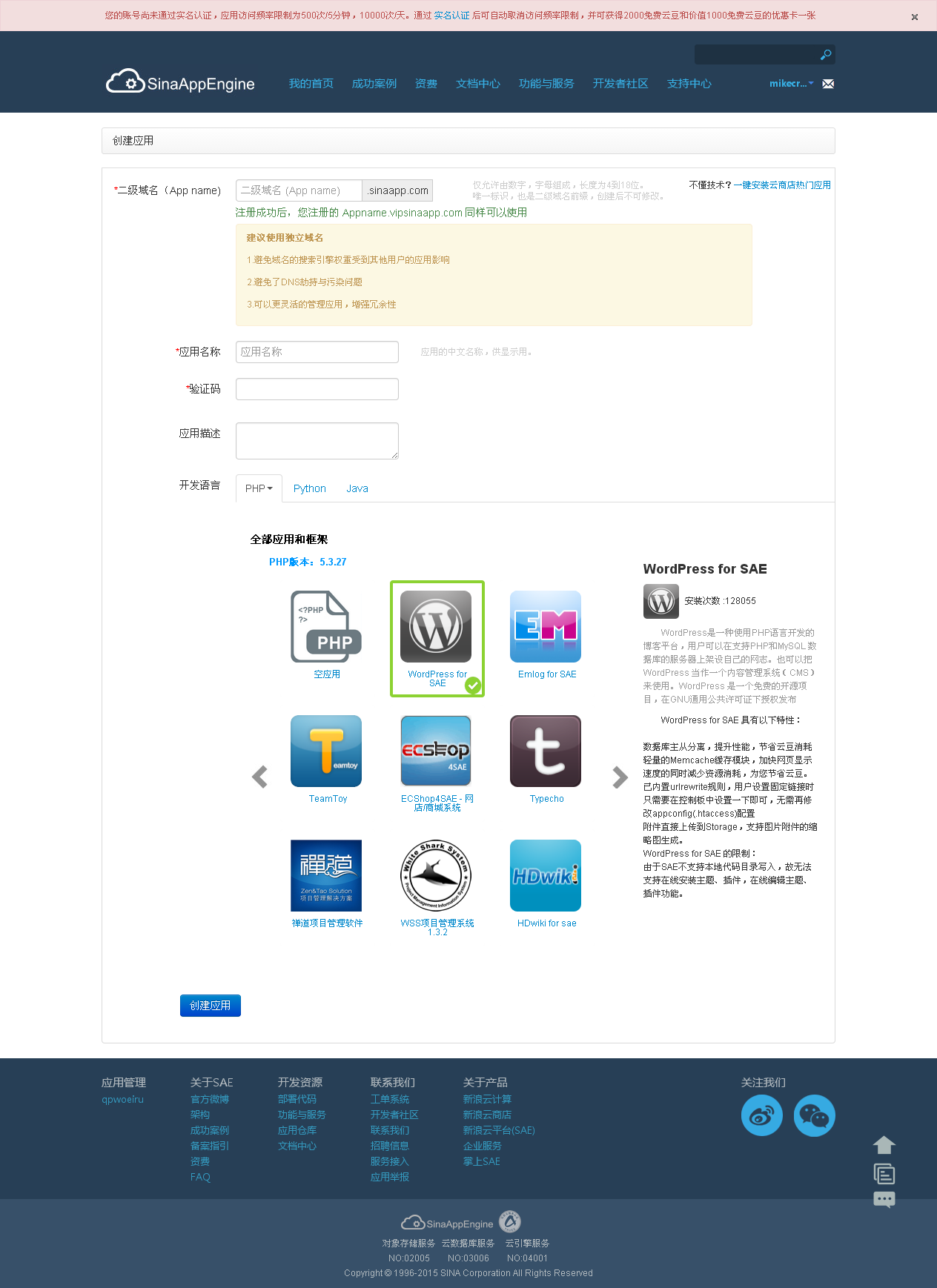The image size is (937, 1288).
Task: Click the search magnifier icon
Action: click(x=826, y=54)
